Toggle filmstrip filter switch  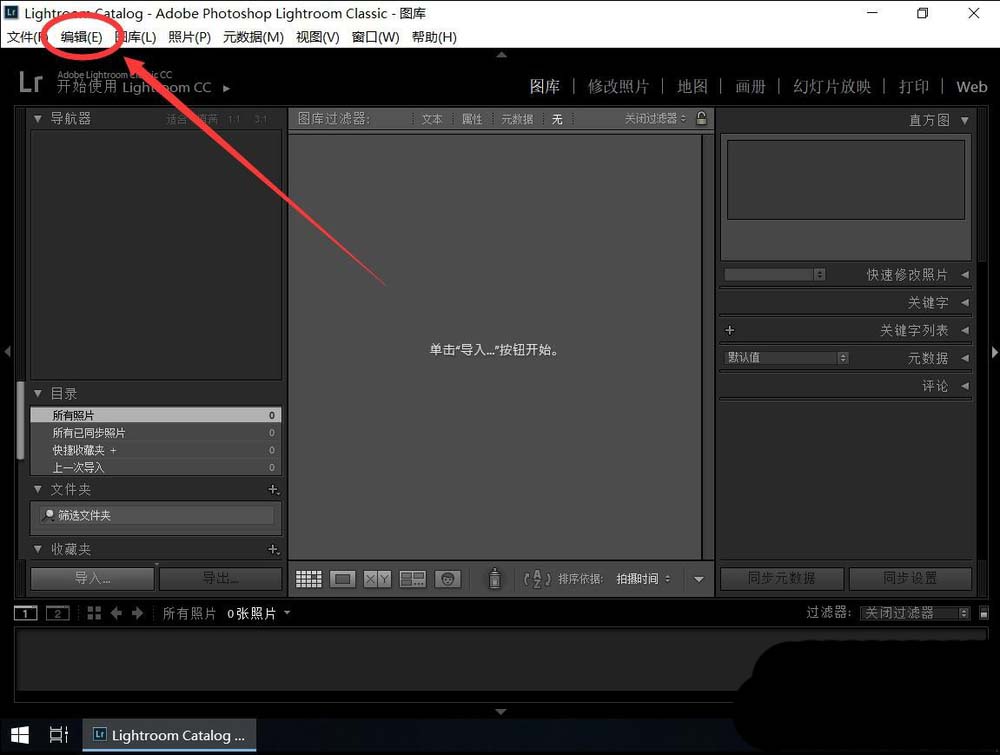tap(984, 613)
